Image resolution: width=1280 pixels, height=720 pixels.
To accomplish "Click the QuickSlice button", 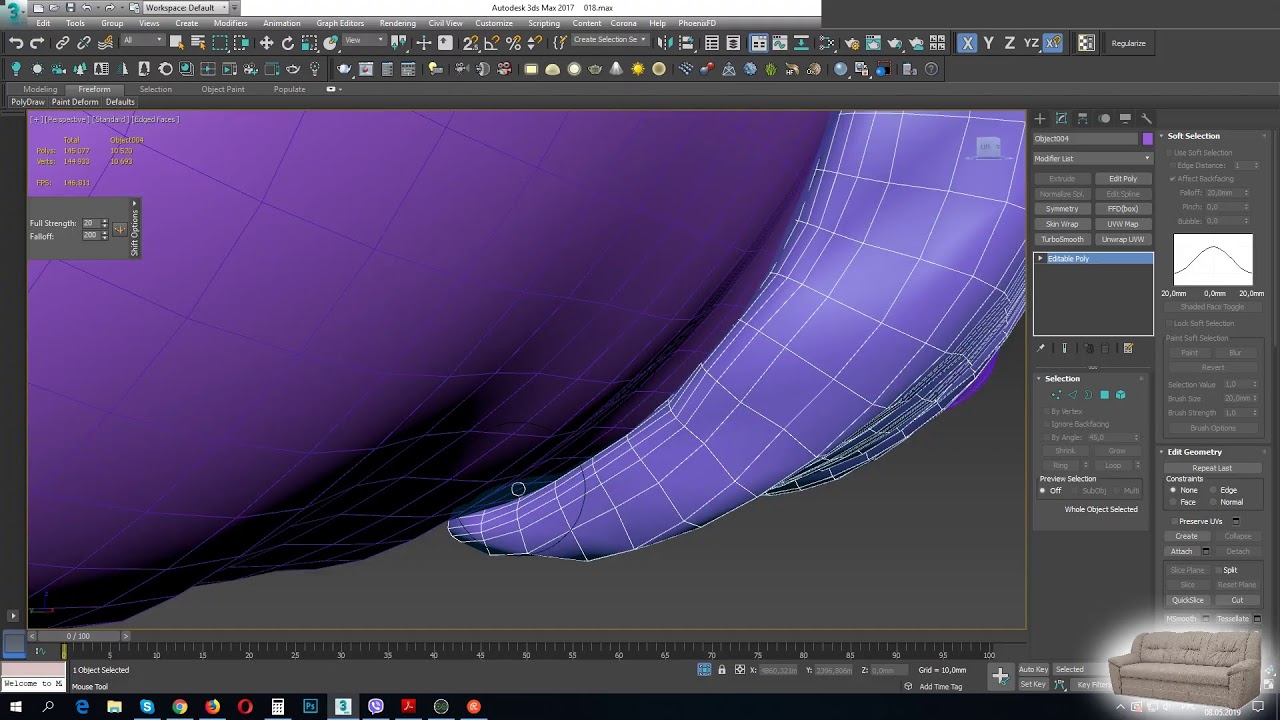I will tap(1188, 600).
